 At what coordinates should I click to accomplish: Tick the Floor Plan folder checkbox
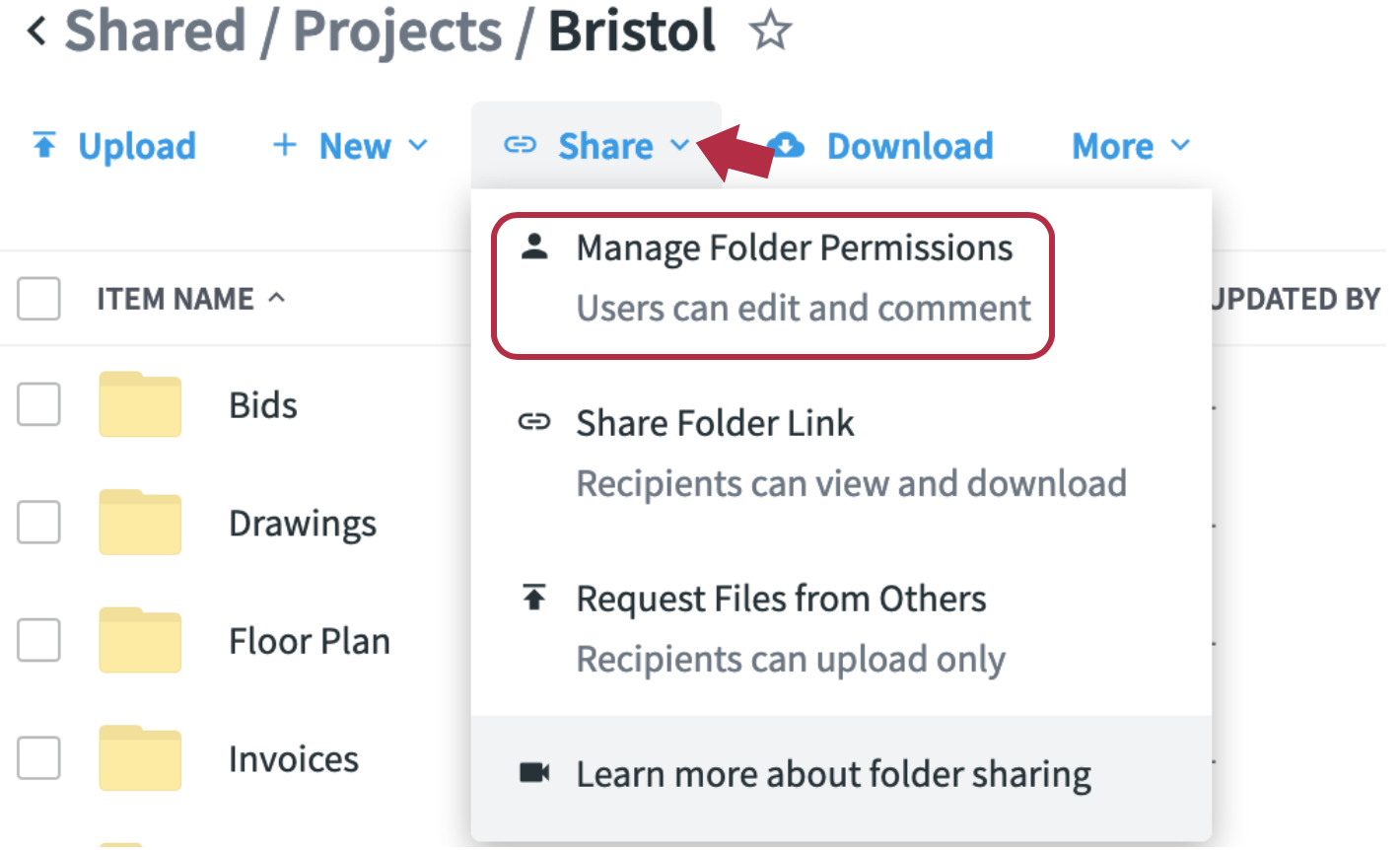(x=39, y=641)
